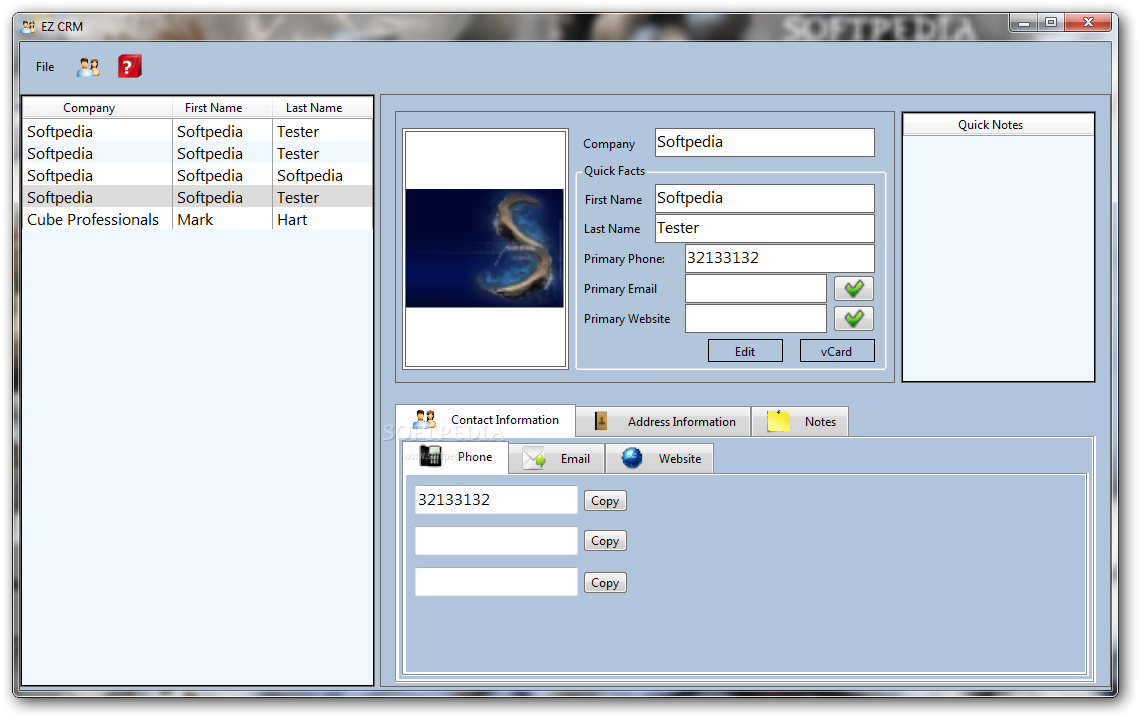The height and width of the screenshot is (718, 1139).
Task: Click the contact photo thumbnail
Action: tap(485, 249)
